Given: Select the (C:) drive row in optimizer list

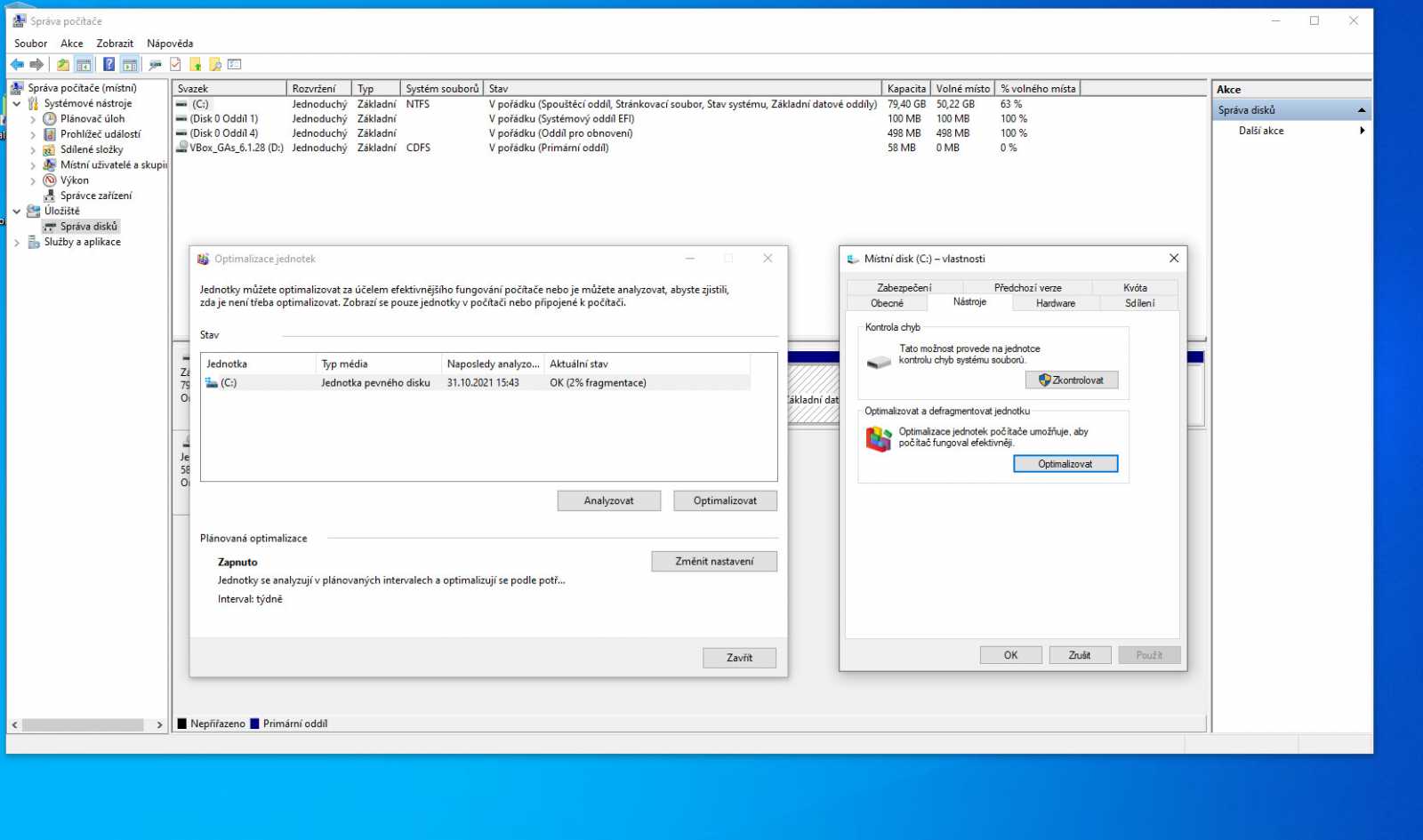Looking at the screenshot, I should 477,383.
